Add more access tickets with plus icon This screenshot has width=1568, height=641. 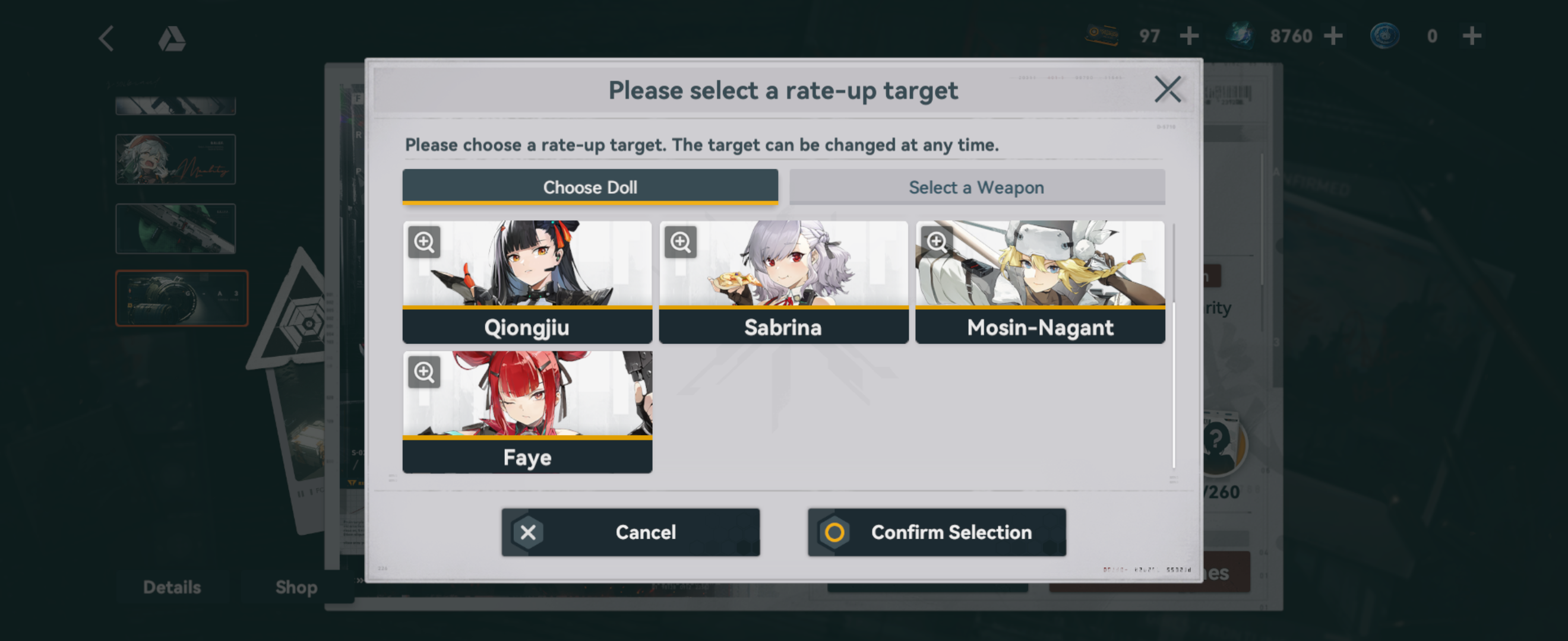pos(1189,36)
